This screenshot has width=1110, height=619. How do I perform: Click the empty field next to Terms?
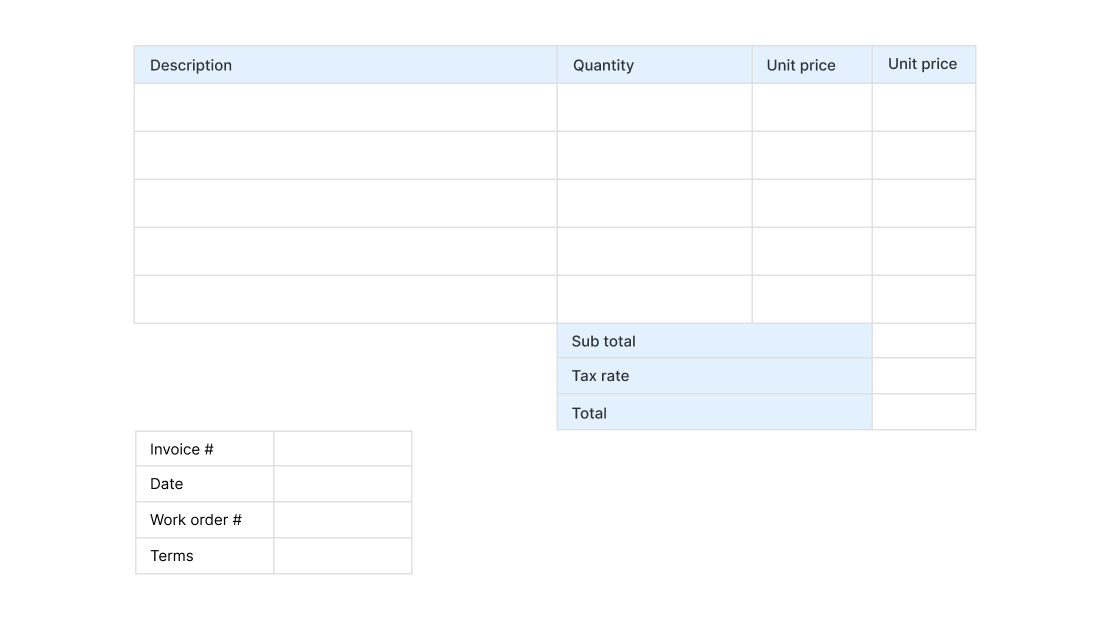(x=343, y=556)
